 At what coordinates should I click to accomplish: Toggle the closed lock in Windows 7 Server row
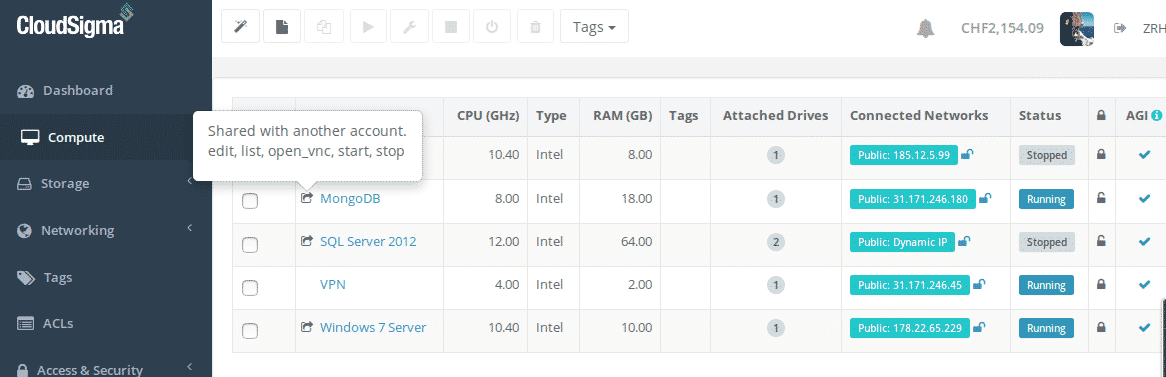tap(1101, 327)
